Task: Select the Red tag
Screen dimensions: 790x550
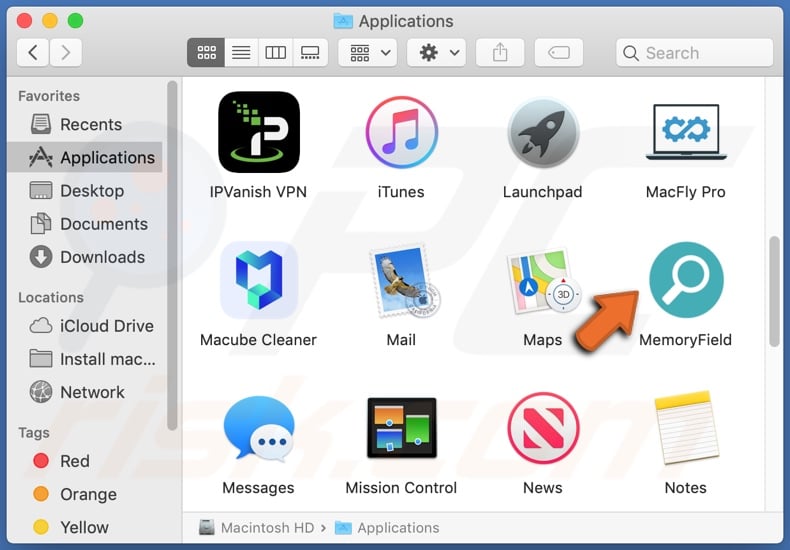Action: click(85, 461)
